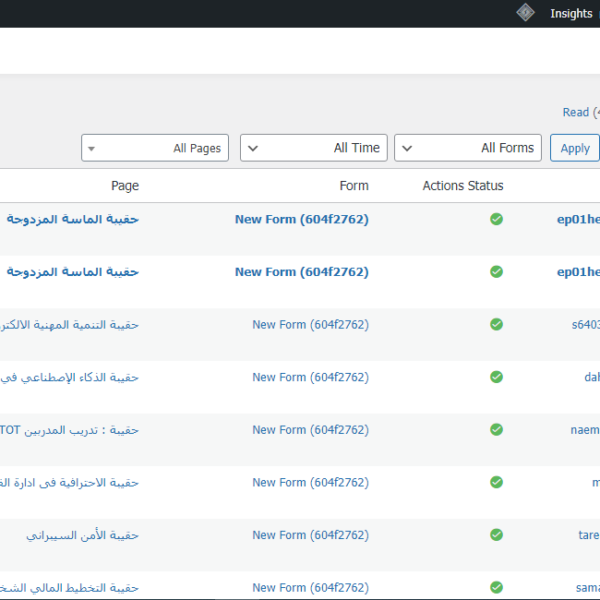Open the حقيبة الأمن السيبراني page link
The width and height of the screenshot is (600, 600).
point(82,535)
